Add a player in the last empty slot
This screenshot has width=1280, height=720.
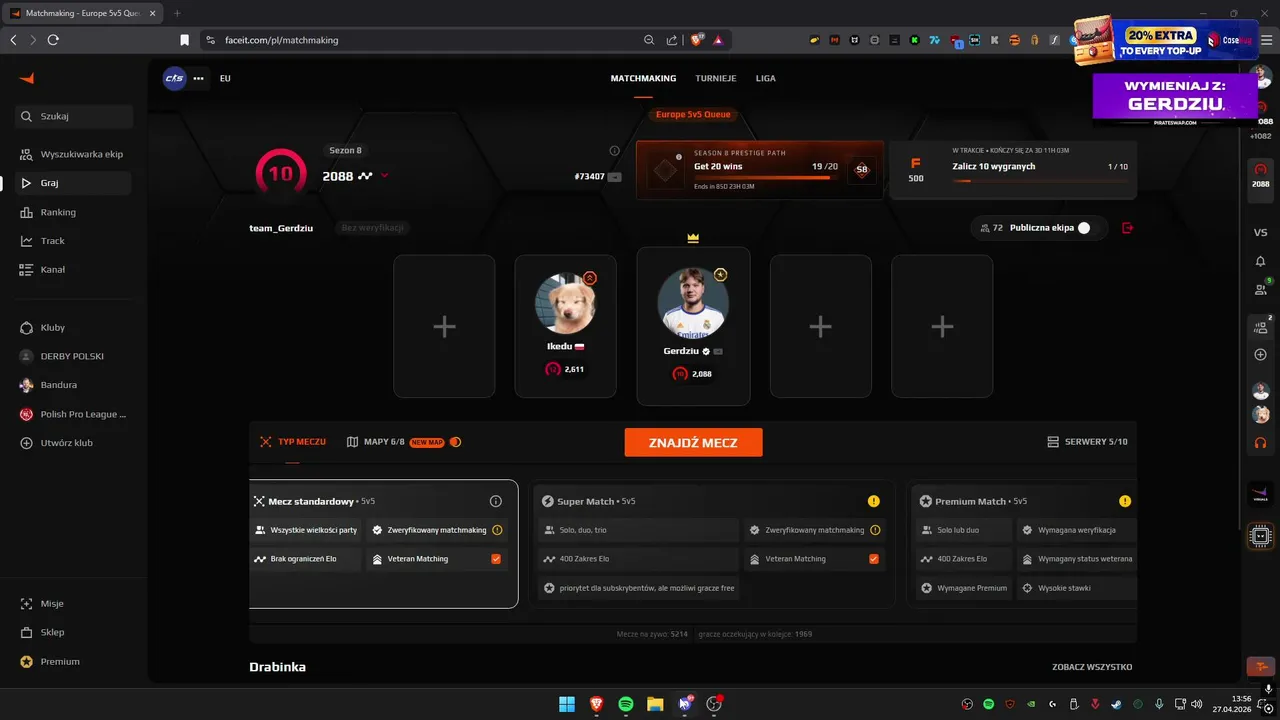[x=942, y=326]
